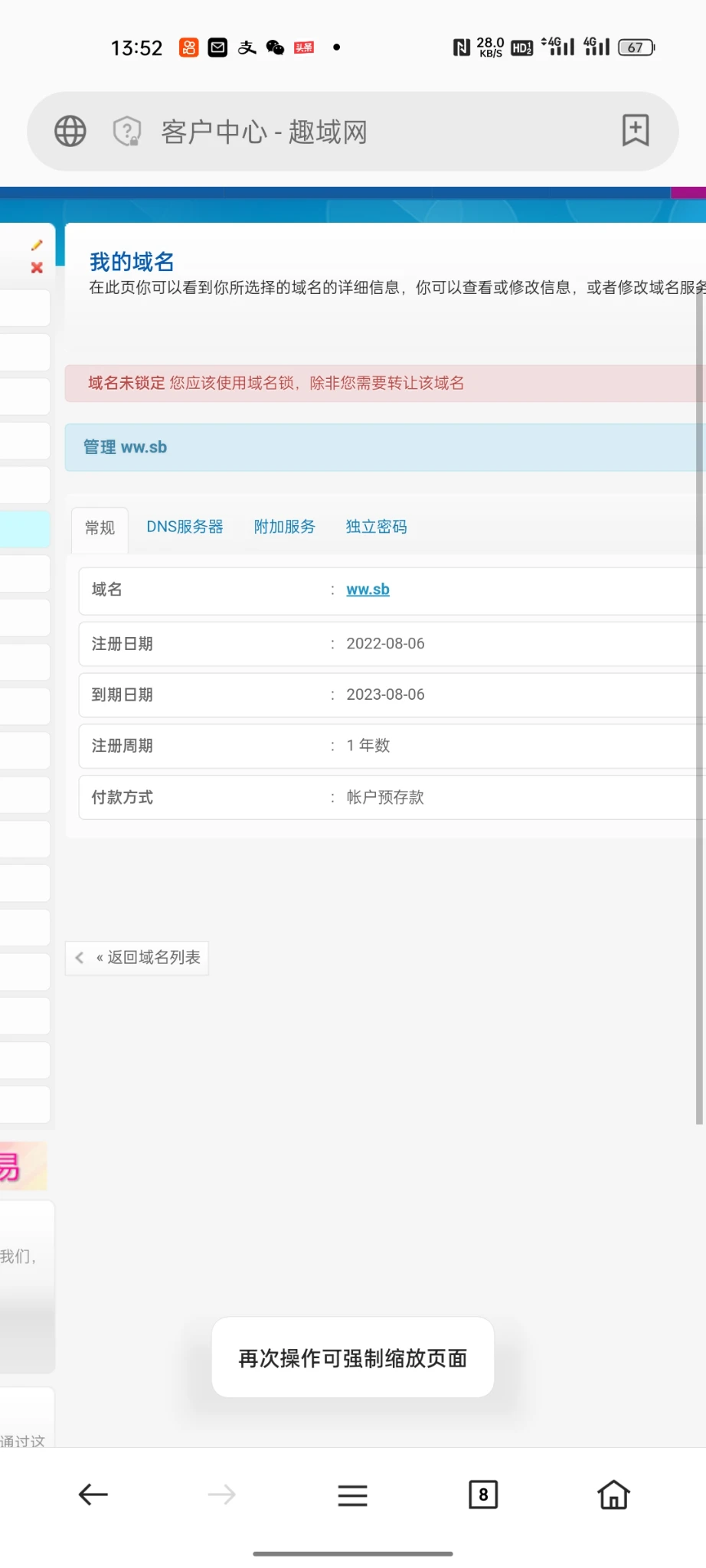Tap the red X delete icon

tap(37, 268)
